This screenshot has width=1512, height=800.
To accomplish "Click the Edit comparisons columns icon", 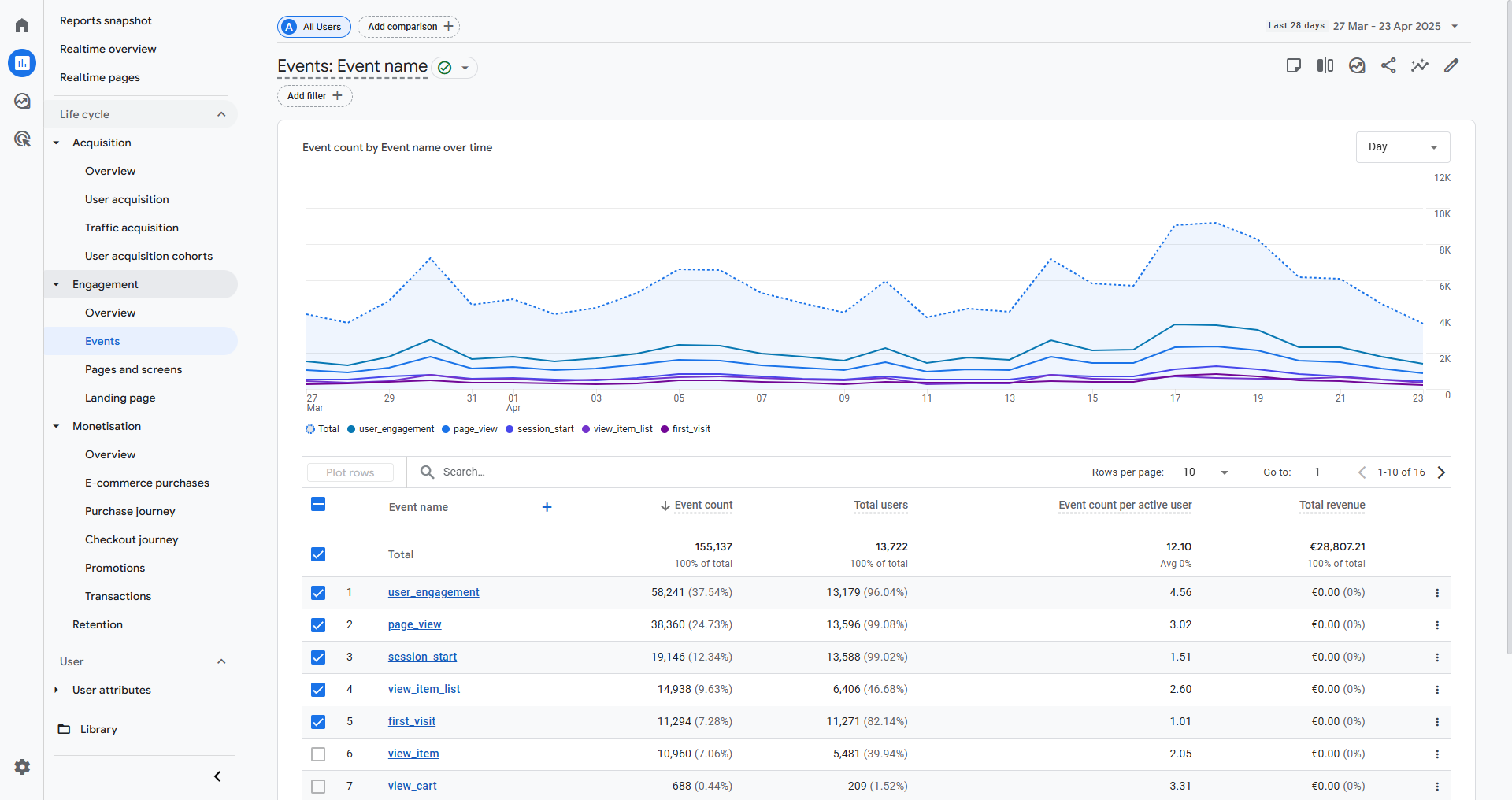I will click(x=1325, y=66).
